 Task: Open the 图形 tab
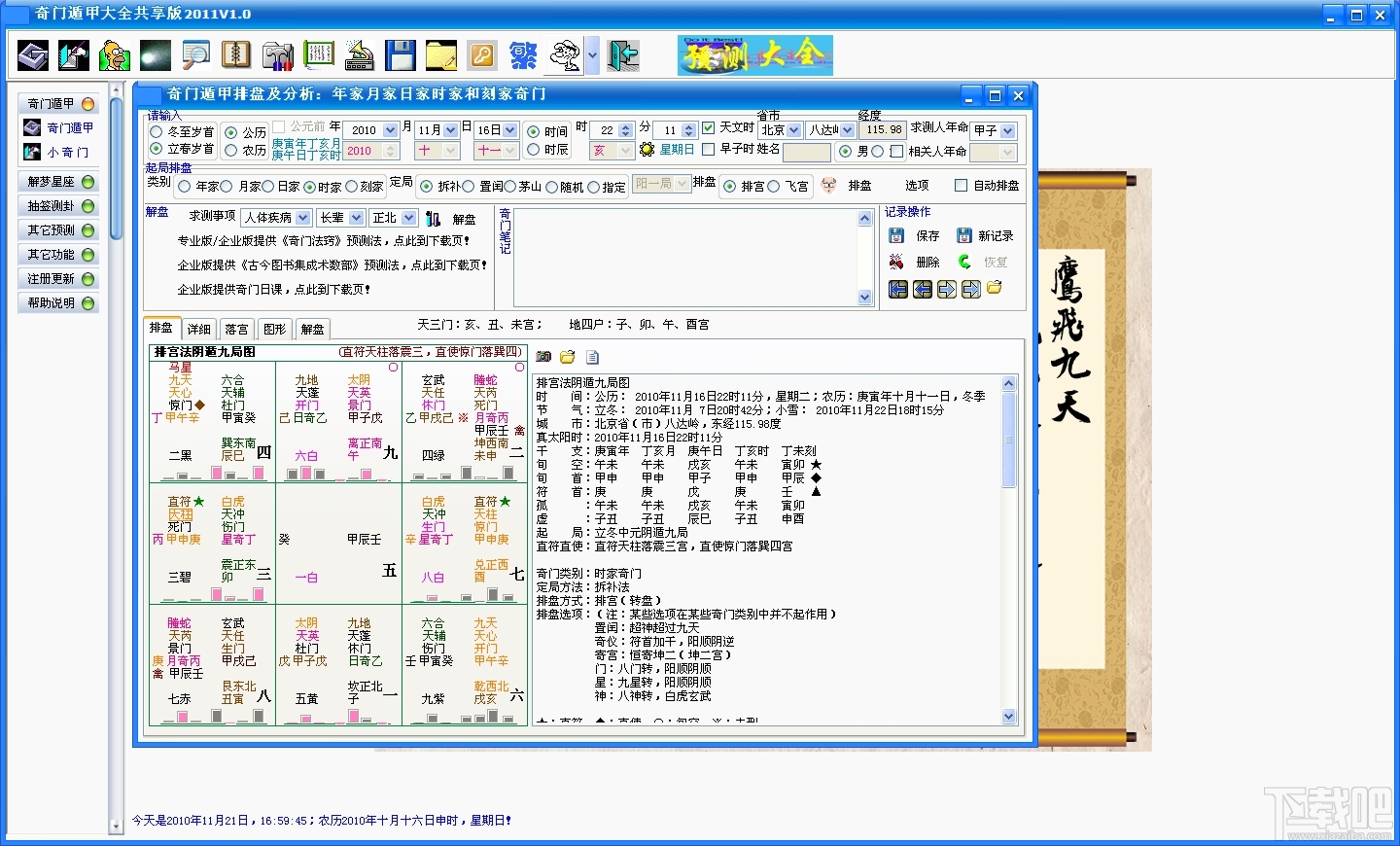click(275, 329)
